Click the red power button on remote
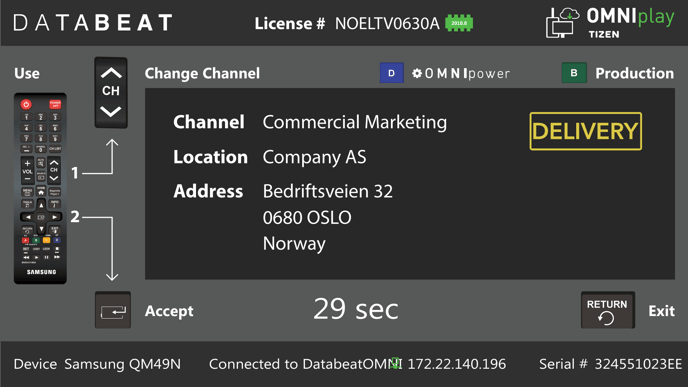 [x=26, y=104]
